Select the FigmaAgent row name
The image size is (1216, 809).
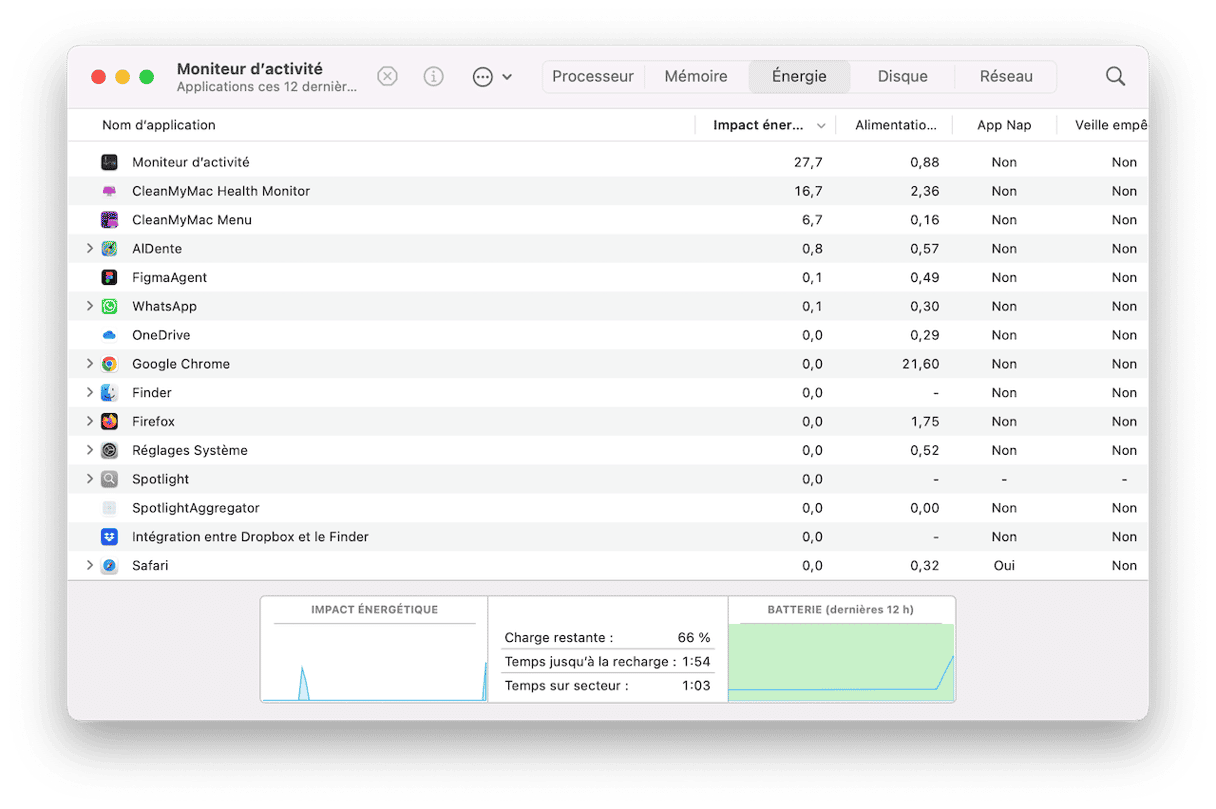coord(170,277)
